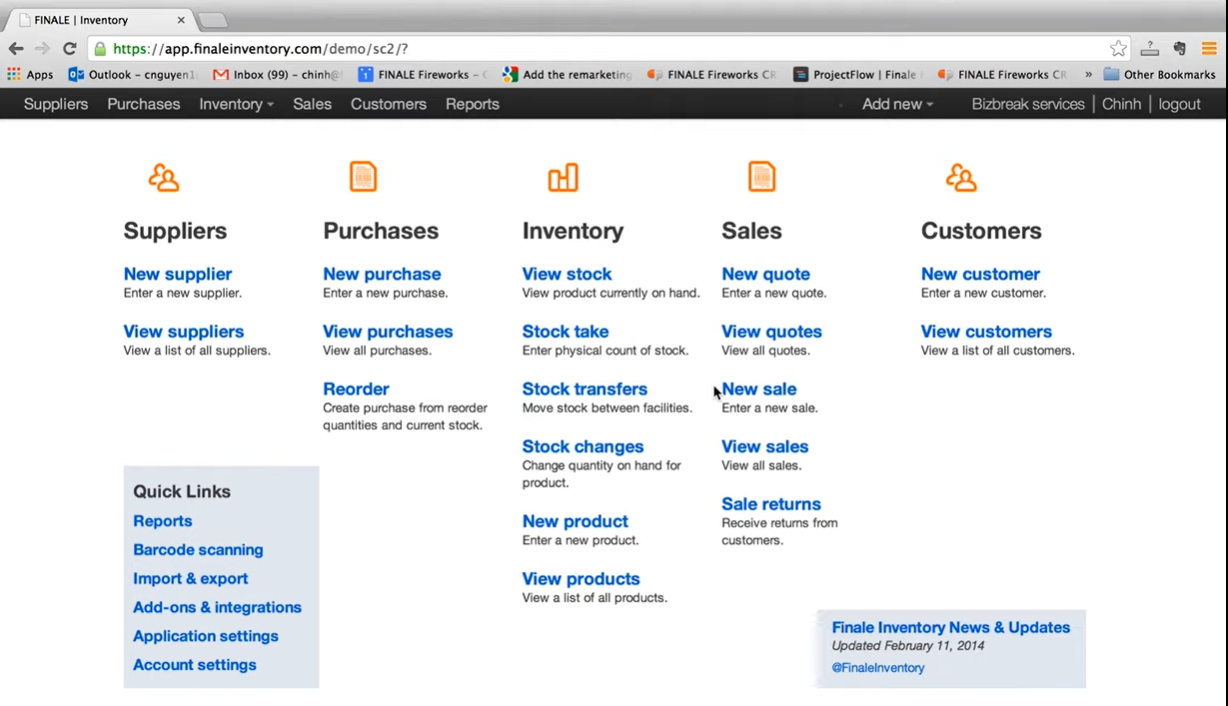Open the Other Bookmarks folder
Viewport: 1228px width, 706px height.
(x=1159, y=74)
